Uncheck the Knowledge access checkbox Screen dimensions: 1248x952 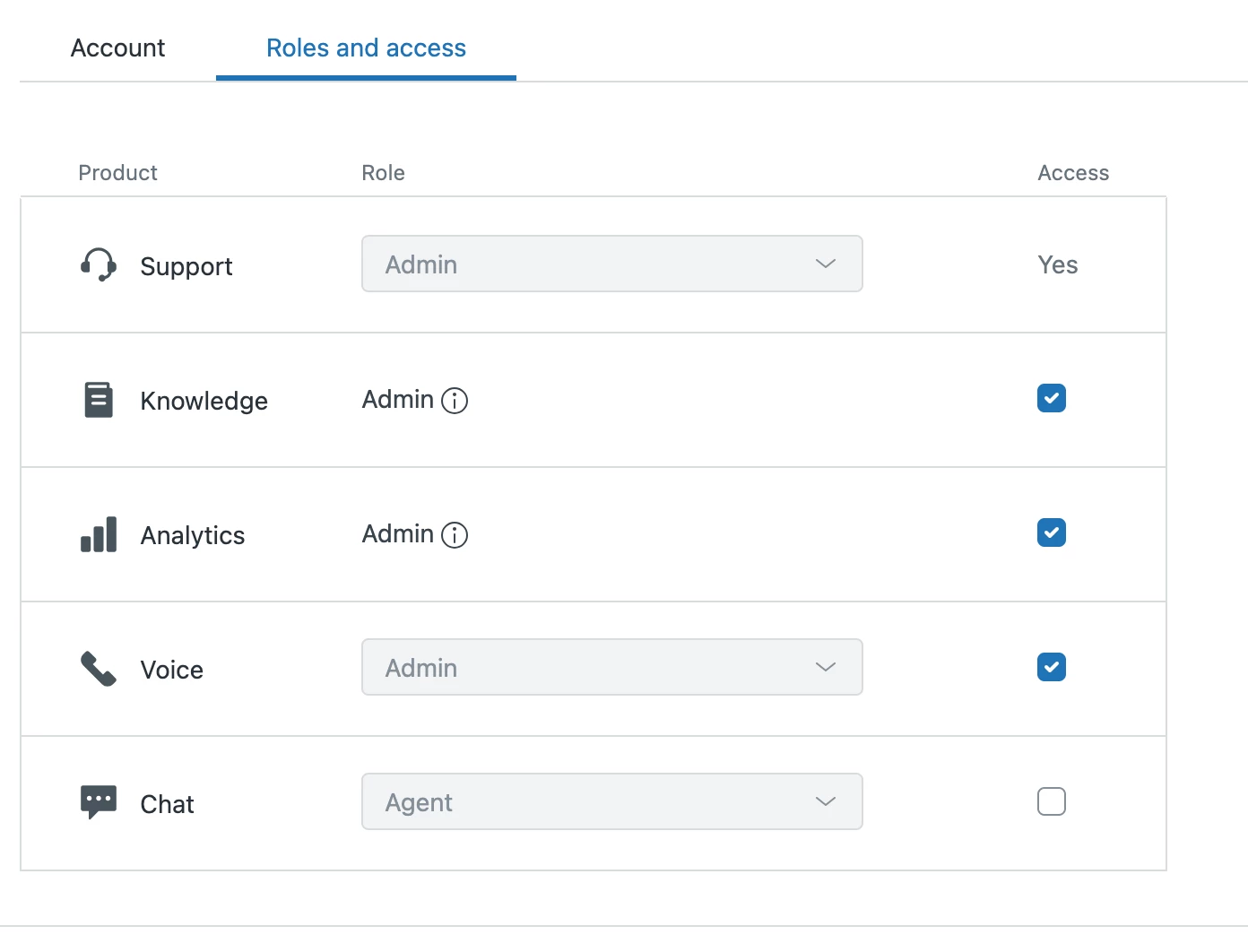1051,398
